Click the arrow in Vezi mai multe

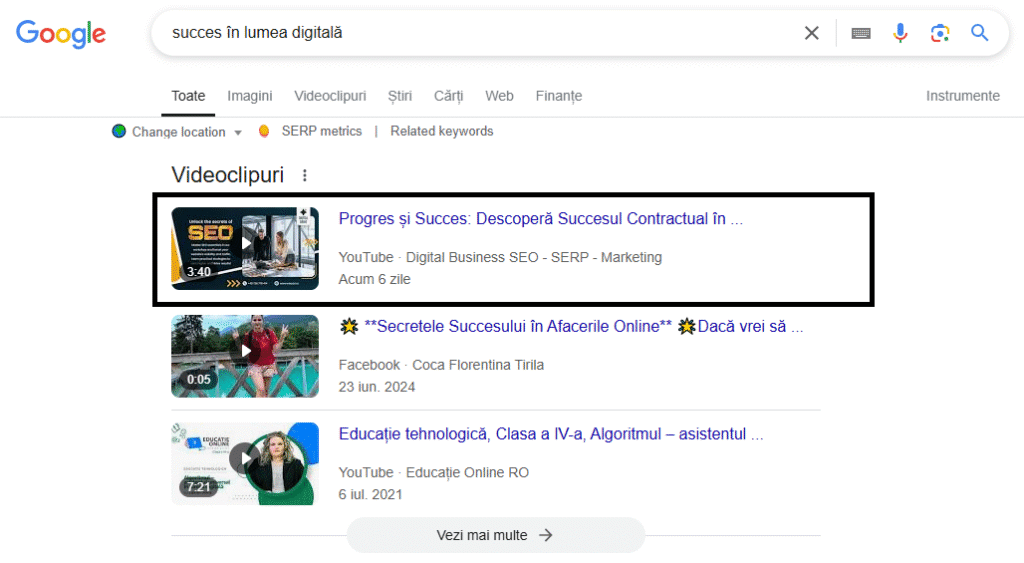pos(545,535)
